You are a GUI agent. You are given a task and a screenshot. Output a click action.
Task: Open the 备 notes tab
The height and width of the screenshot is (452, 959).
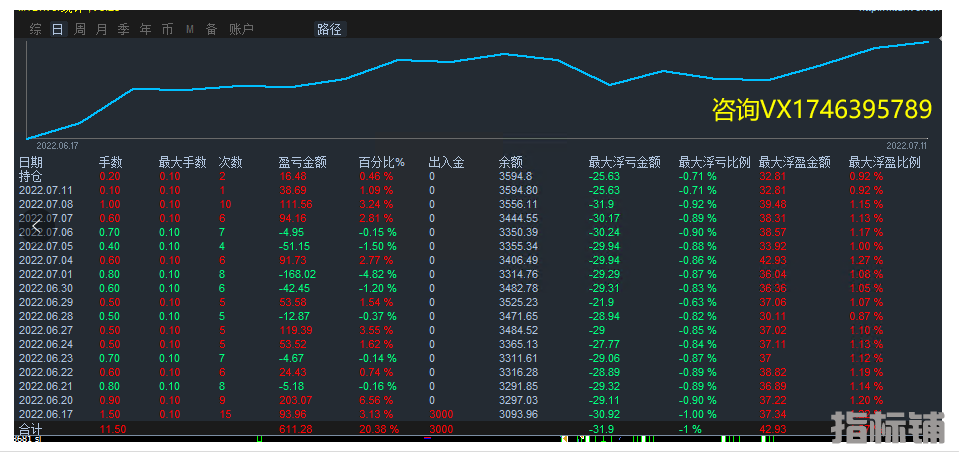click(x=211, y=29)
